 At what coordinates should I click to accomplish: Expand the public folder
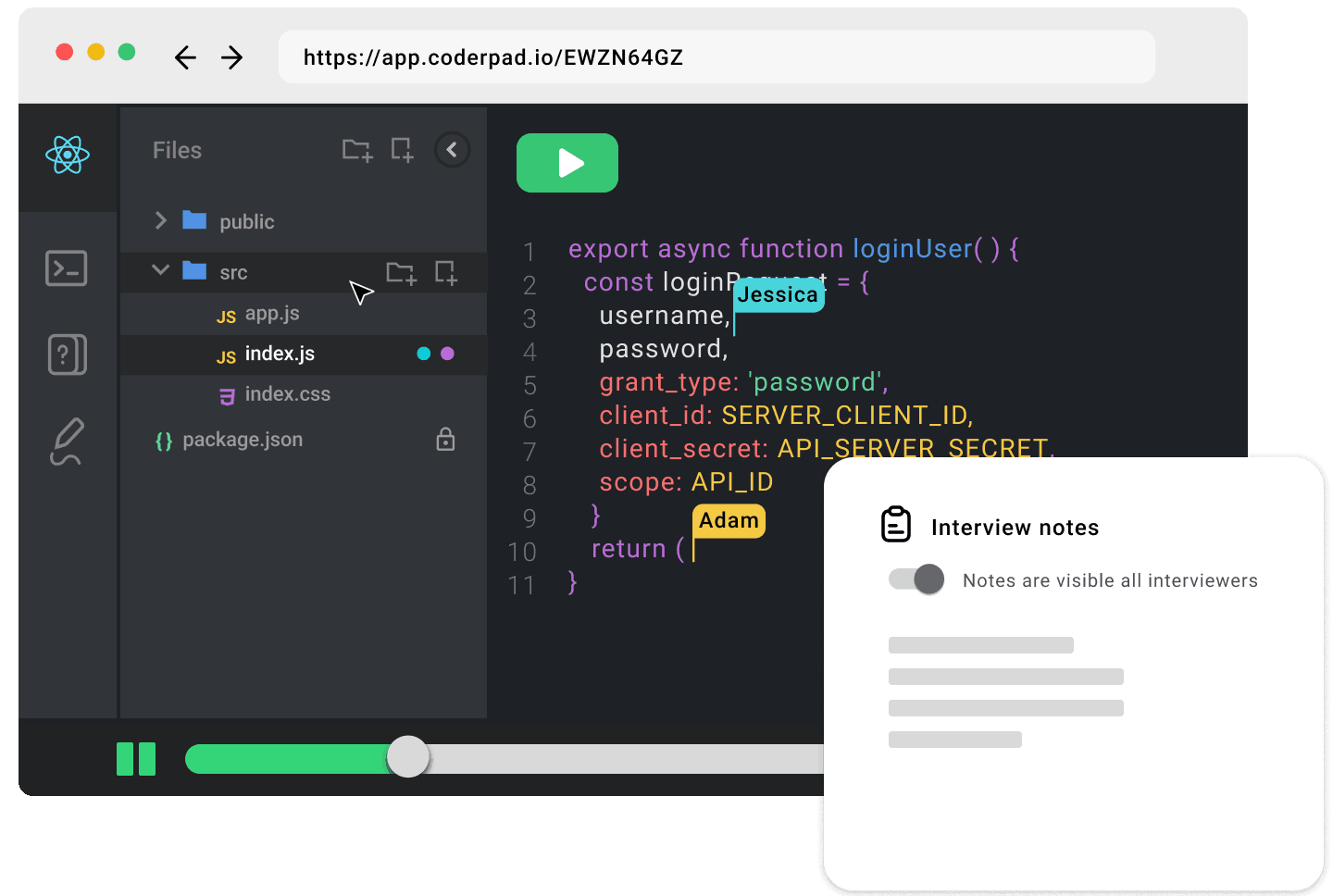161,220
